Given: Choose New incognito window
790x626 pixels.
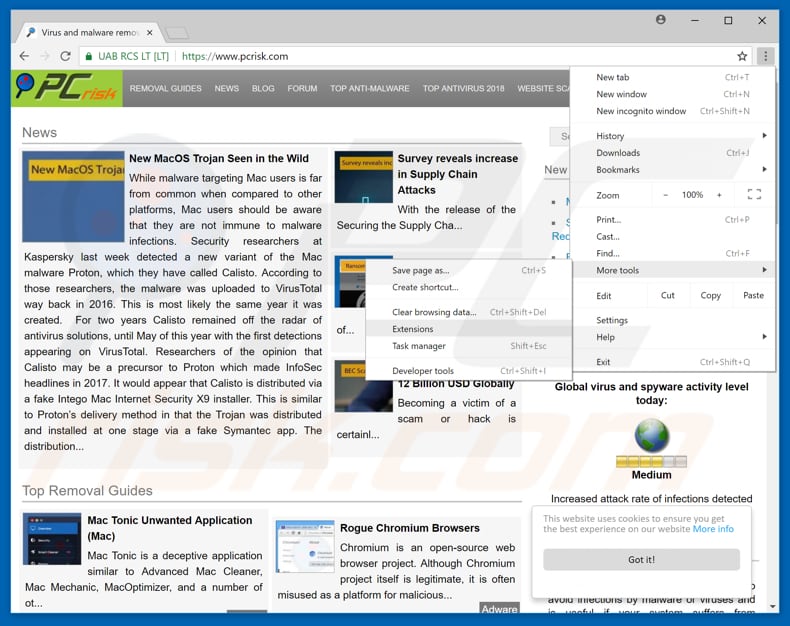Looking at the screenshot, I should [673, 111].
